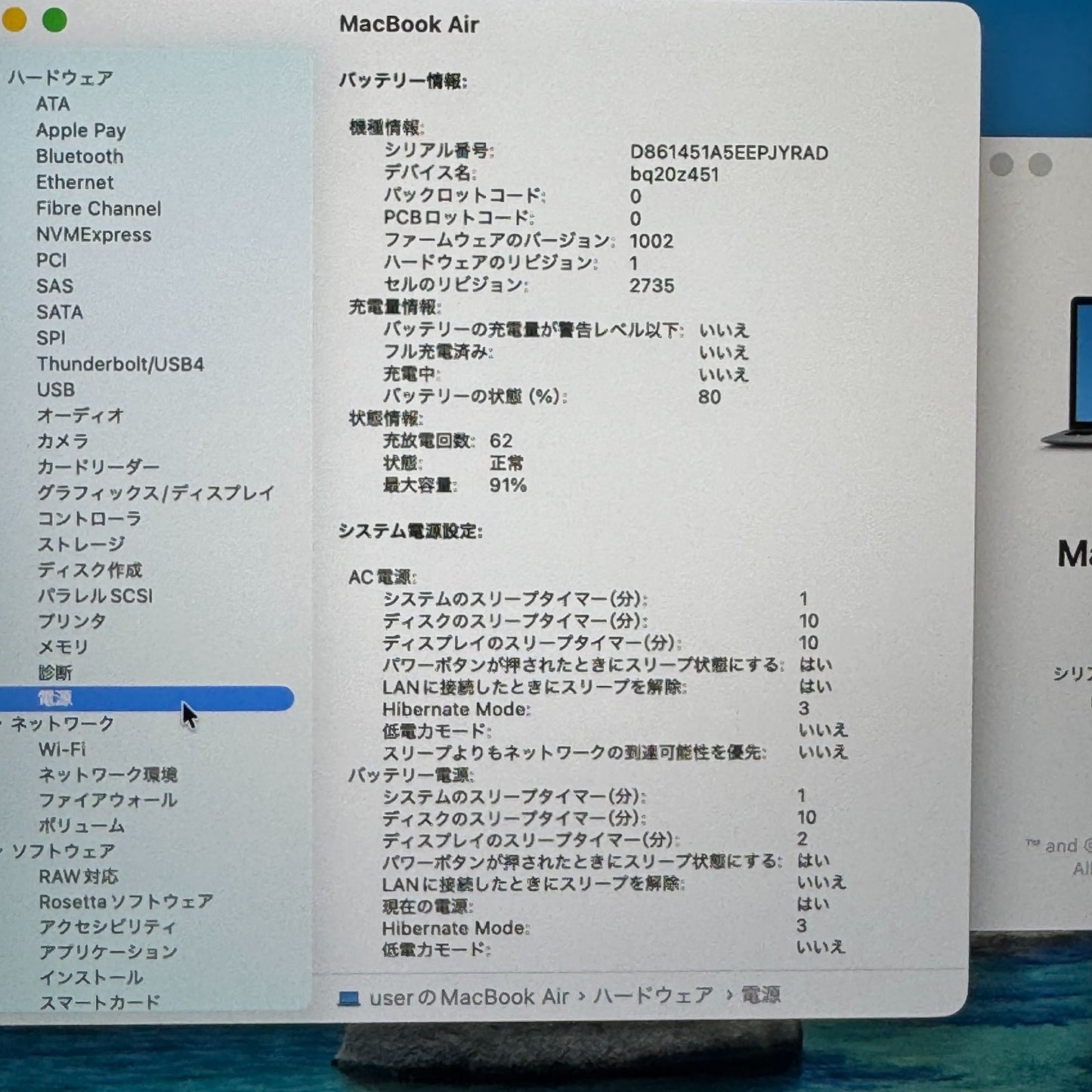Open RAW対応 under software
Screen dimensions: 1092x1092
tap(79, 877)
